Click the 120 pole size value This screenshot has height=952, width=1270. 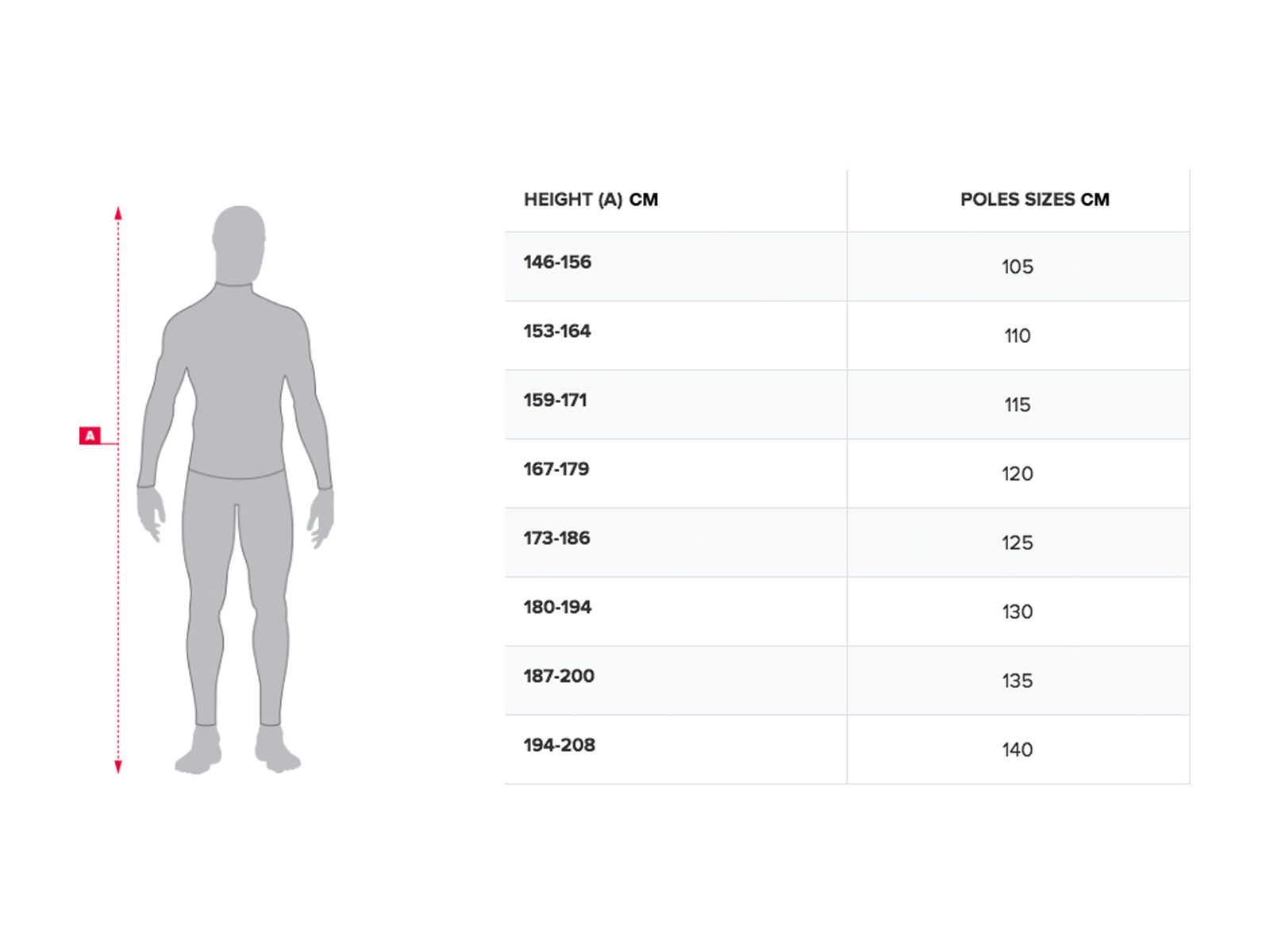pos(1017,474)
